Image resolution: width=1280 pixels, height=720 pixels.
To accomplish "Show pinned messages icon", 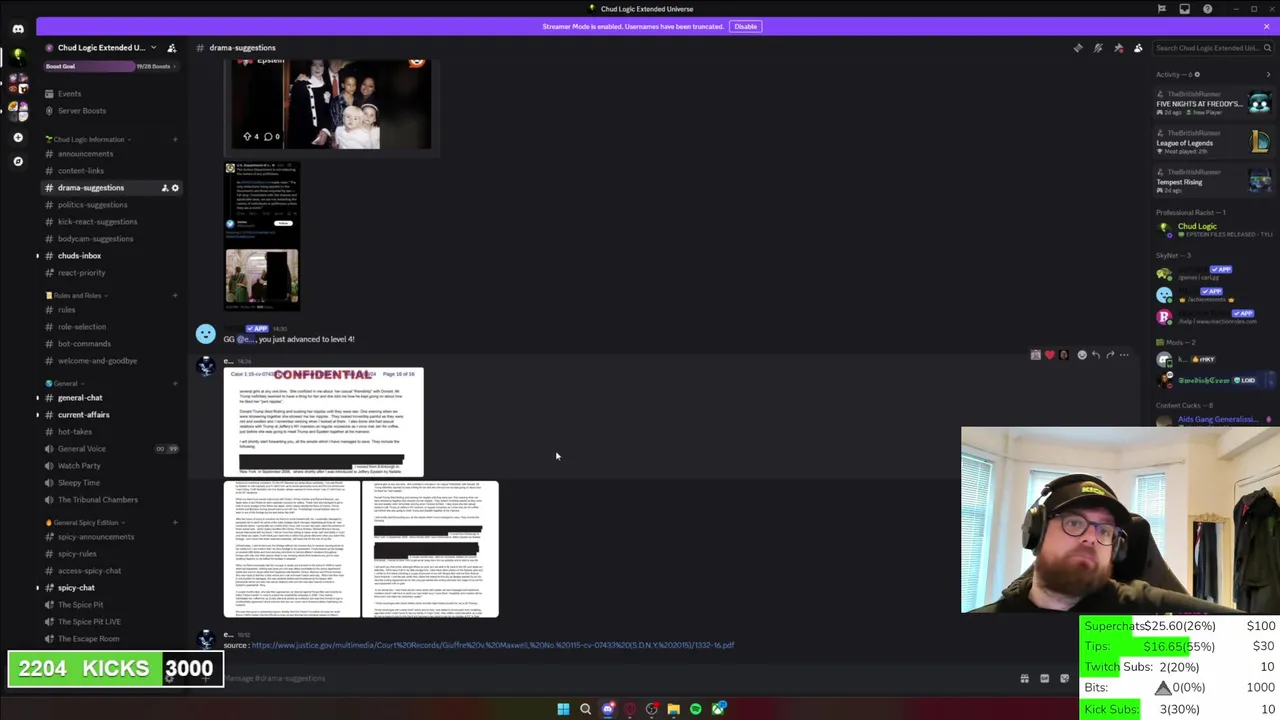I will (1118, 48).
